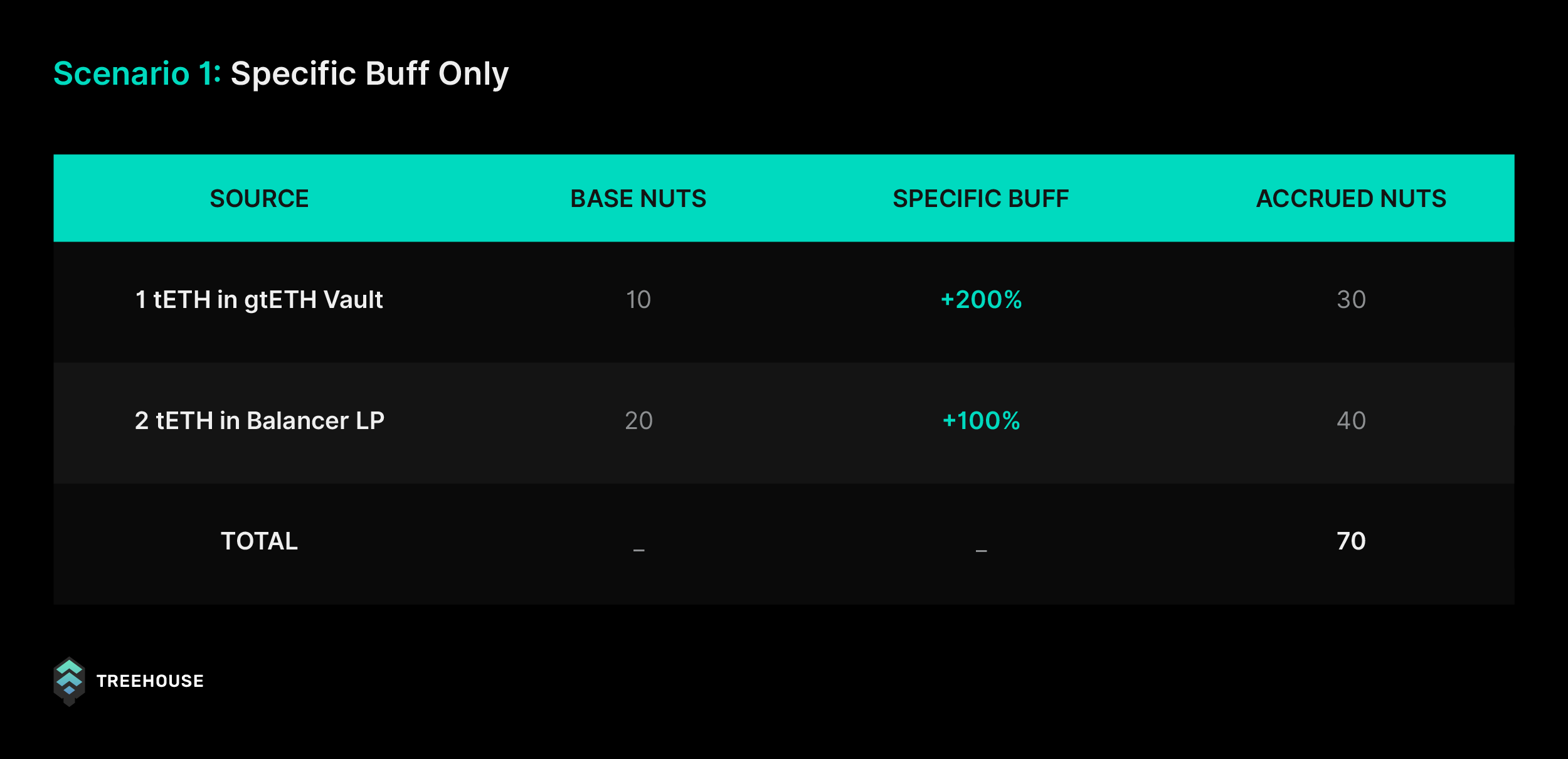Click the accrued nuts value 40

tap(1351, 421)
